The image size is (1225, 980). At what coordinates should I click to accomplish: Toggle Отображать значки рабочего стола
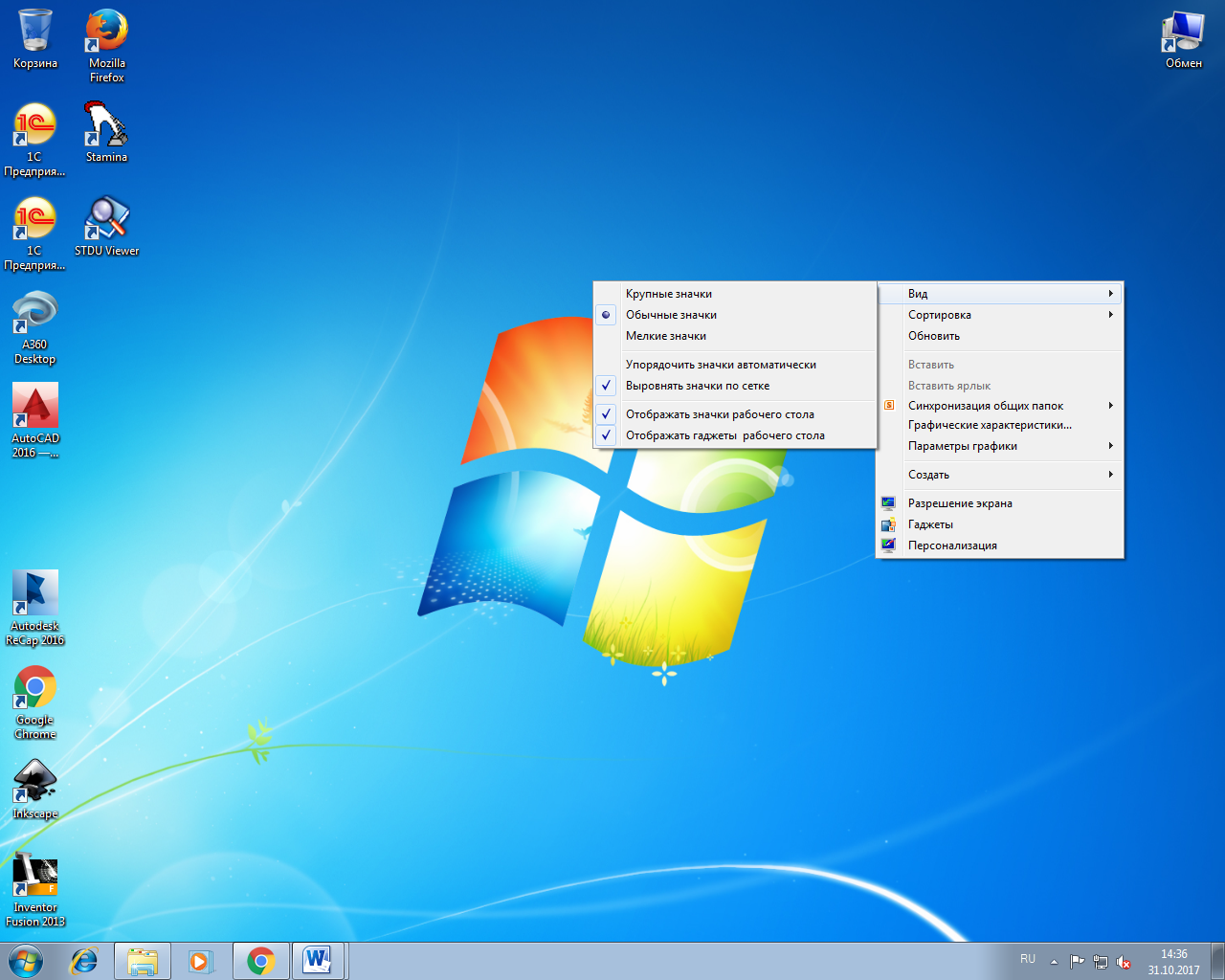coord(735,414)
